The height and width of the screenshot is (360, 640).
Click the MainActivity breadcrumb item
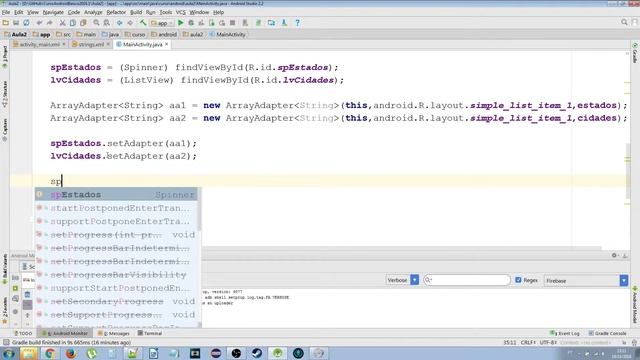click(x=227, y=34)
